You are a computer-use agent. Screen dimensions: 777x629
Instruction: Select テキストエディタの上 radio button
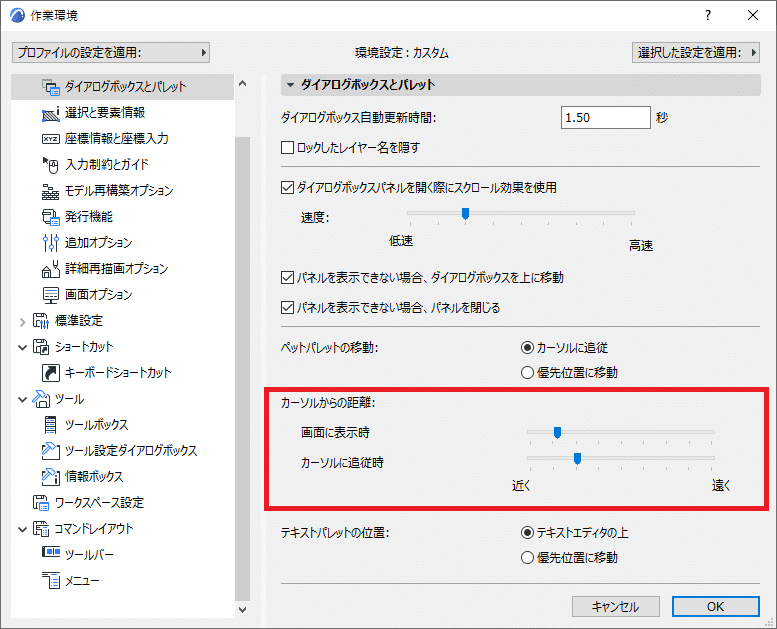point(527,533)
